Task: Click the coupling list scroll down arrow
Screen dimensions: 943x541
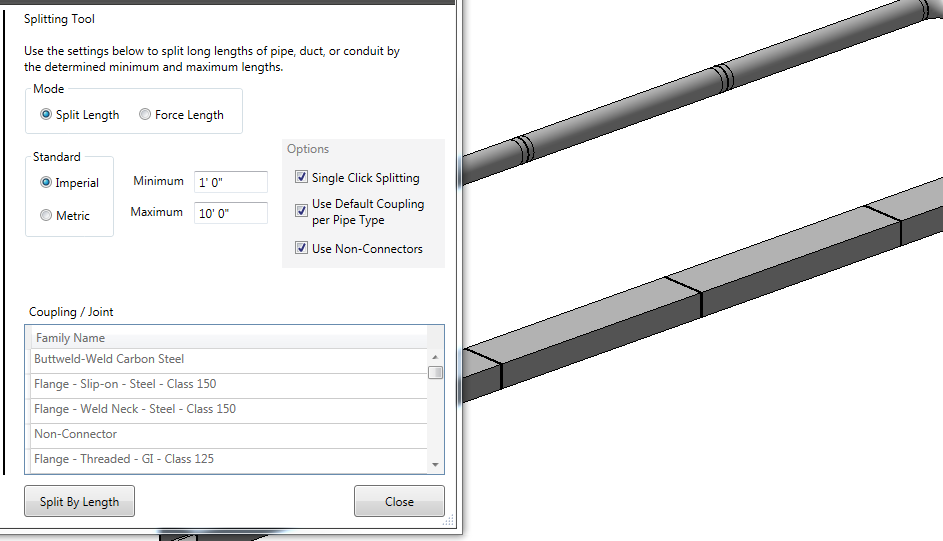Action: [x=435, y=465]
